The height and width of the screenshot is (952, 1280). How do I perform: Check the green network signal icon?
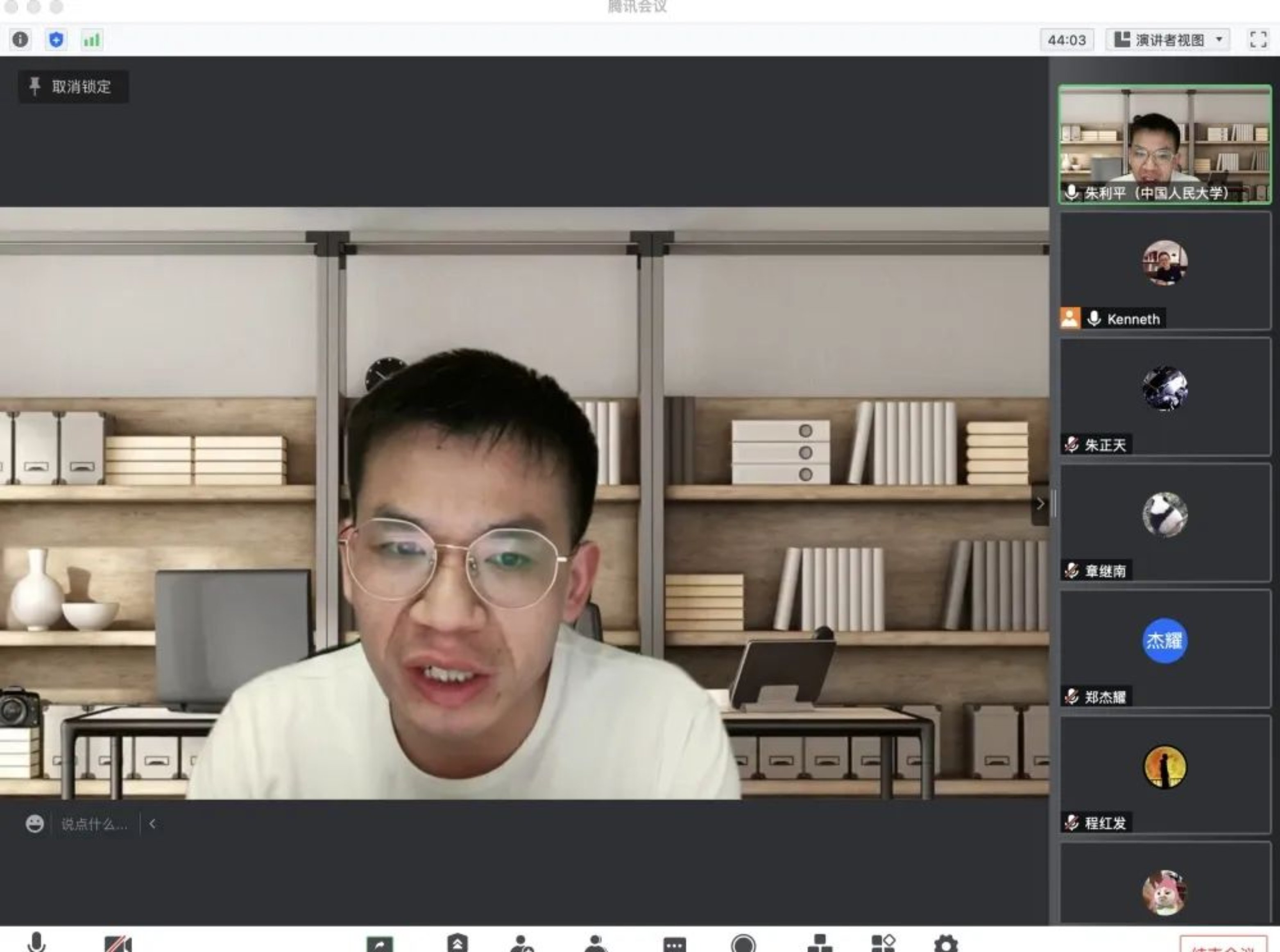tap(92, 40)
